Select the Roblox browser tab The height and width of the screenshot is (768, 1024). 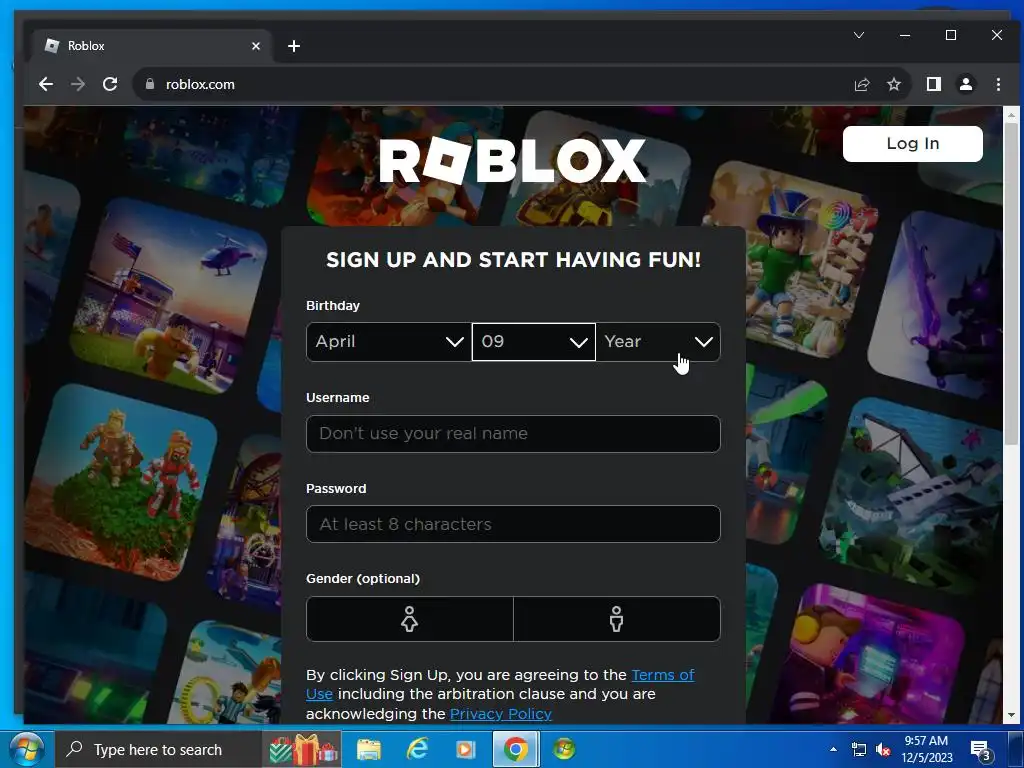[152, 46]
